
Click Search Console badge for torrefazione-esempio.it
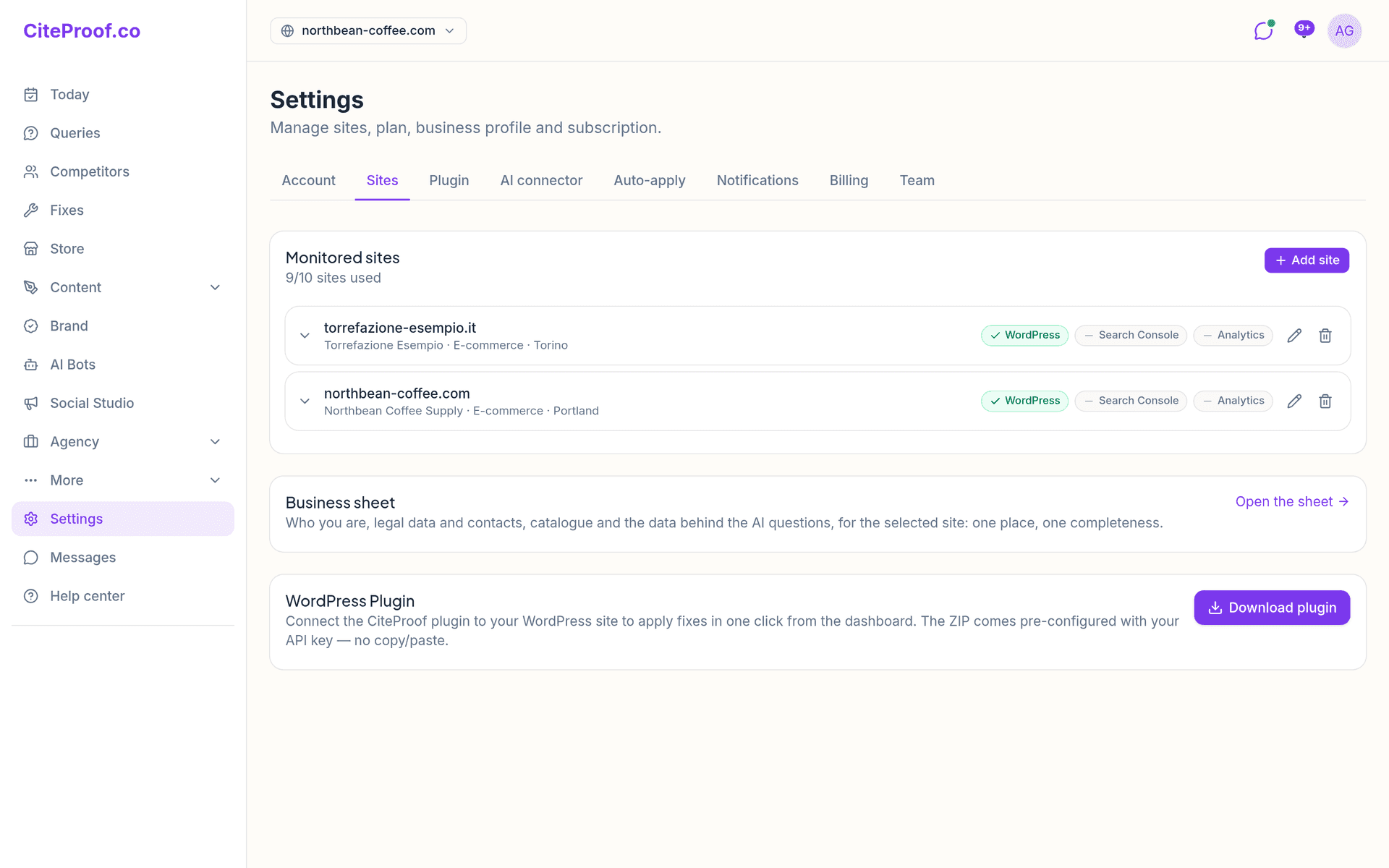[1131, 336]
